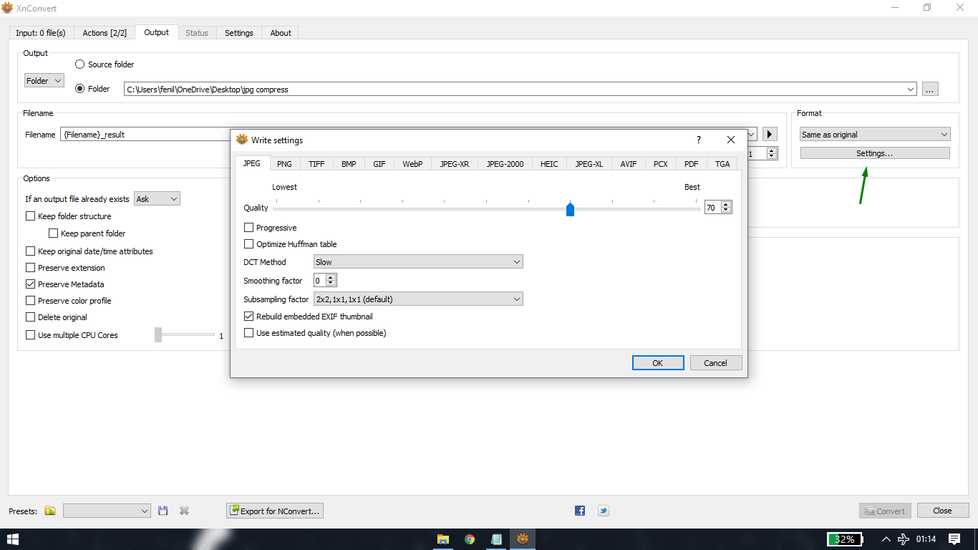
Task: Enable Progressive JPEG option
Action: [249, 228]
